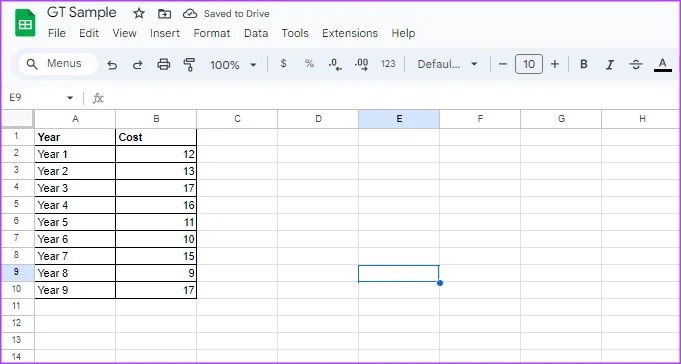
Task: Toggle bold formatting
Action: click(x=584, y=64)
